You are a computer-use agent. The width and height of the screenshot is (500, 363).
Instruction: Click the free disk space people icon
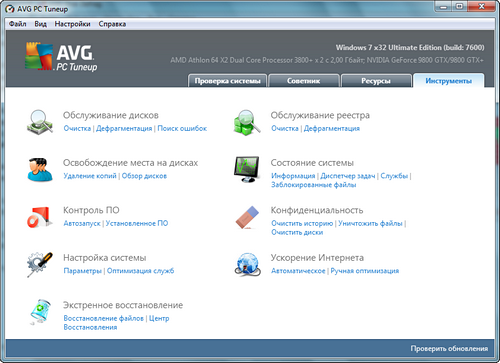40,170
